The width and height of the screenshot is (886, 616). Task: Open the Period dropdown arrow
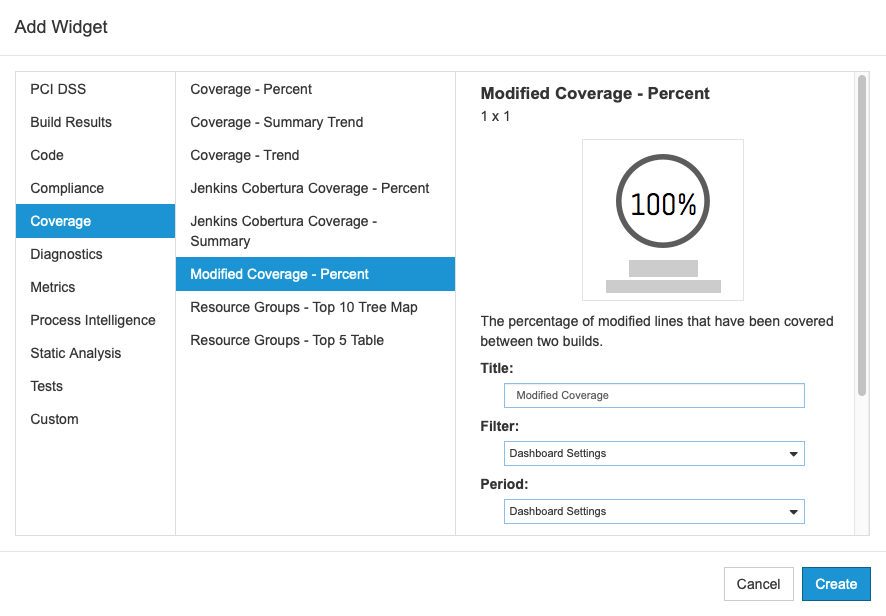(793, 512)
